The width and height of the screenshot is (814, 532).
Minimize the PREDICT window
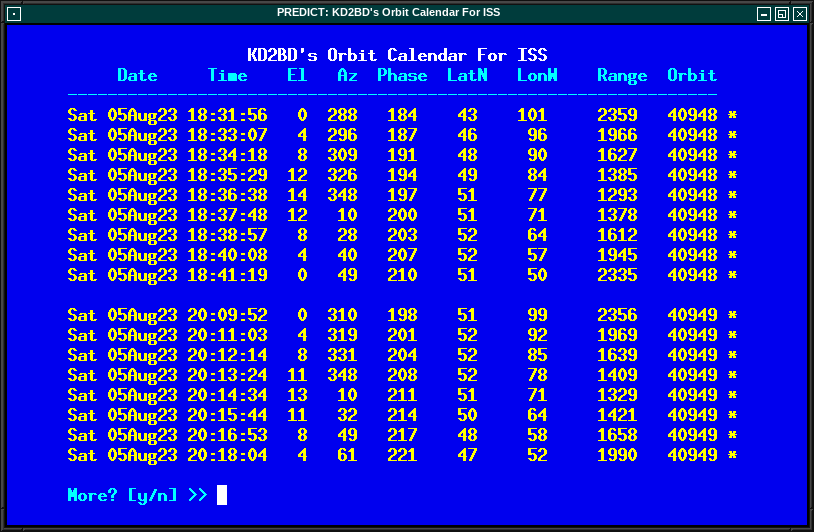[763, 13]
